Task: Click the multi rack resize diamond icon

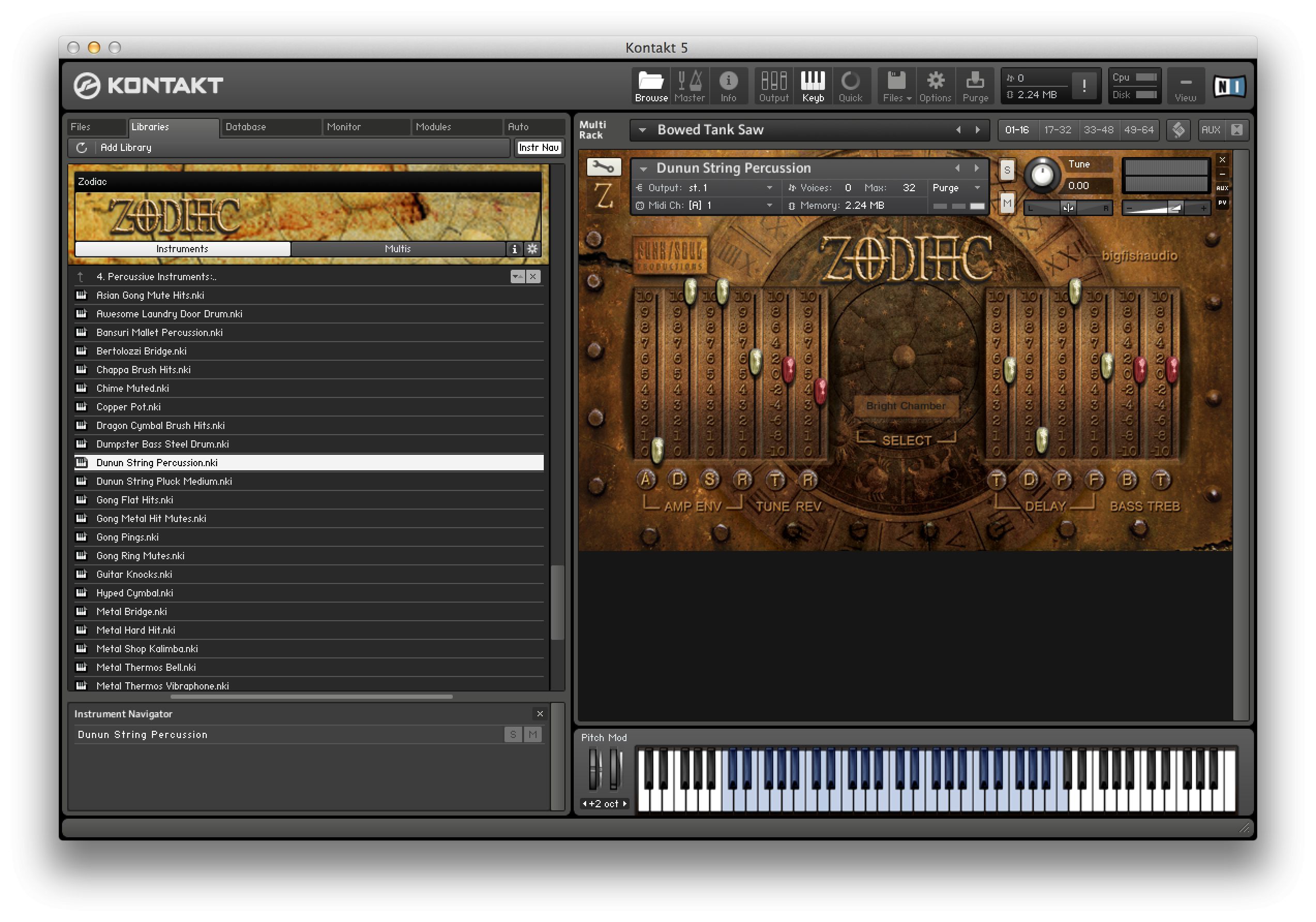Action: pos(1179,130)
